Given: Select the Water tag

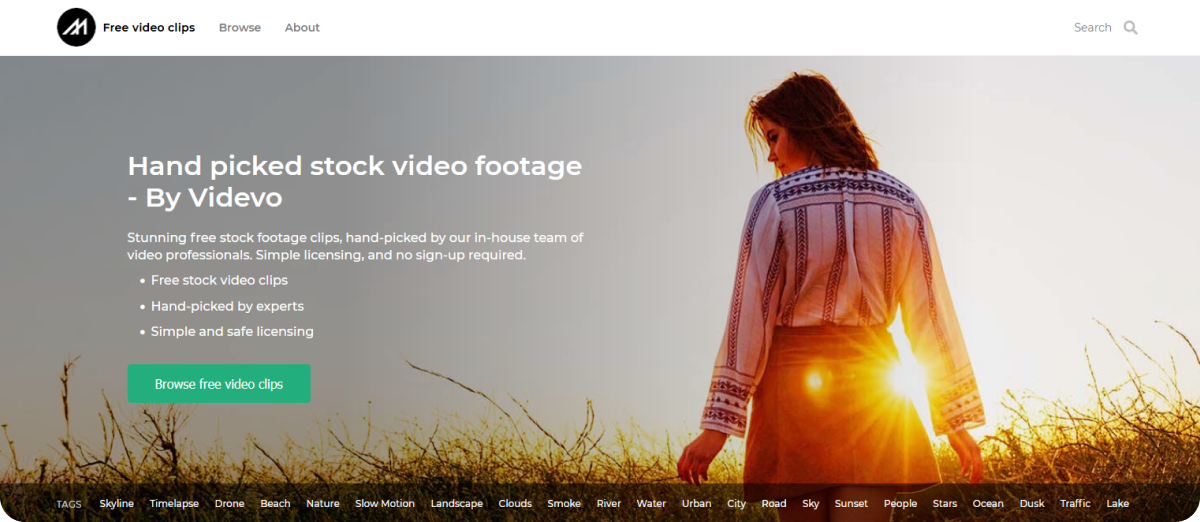Looking at the screenshot, I should [651, 504].
